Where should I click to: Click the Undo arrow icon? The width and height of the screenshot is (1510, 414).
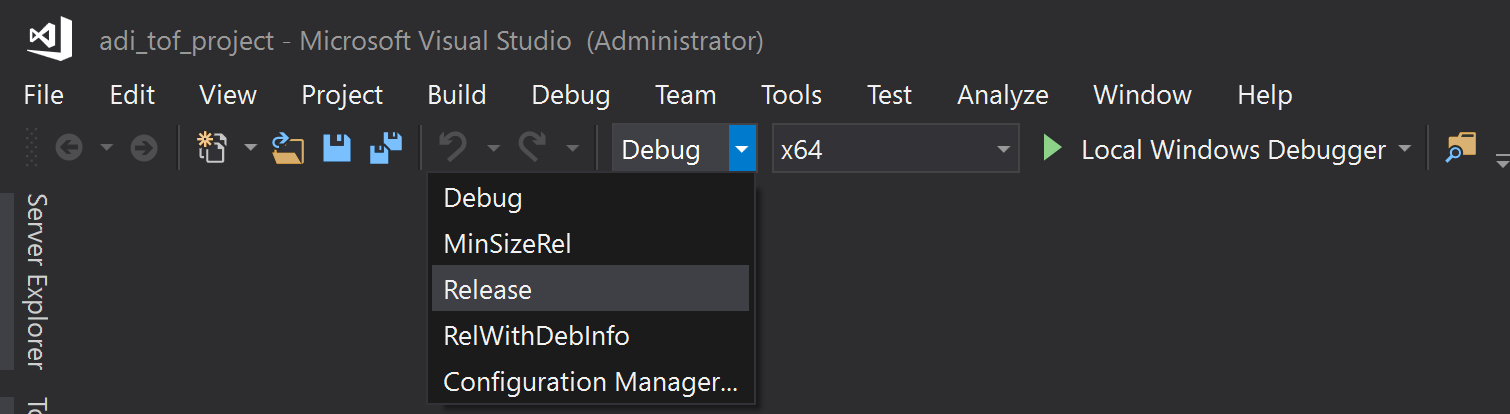pos(453,149)
